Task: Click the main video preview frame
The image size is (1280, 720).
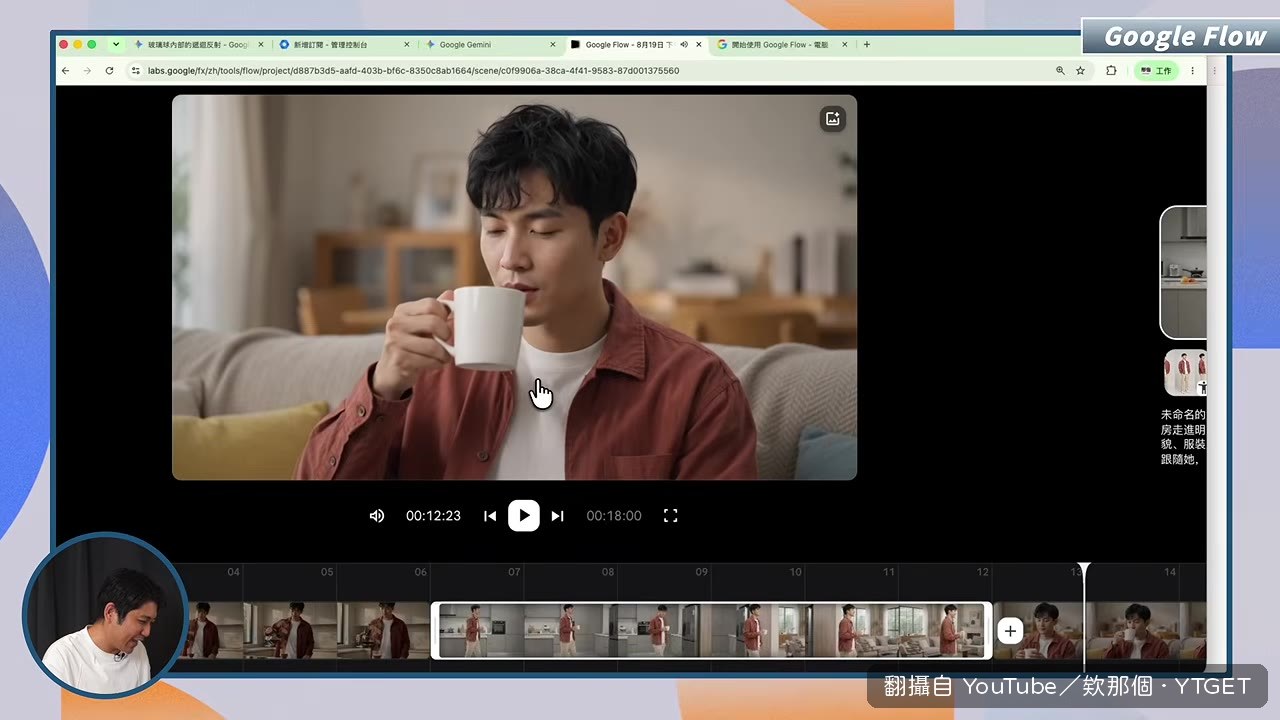Action: (514, 287)
